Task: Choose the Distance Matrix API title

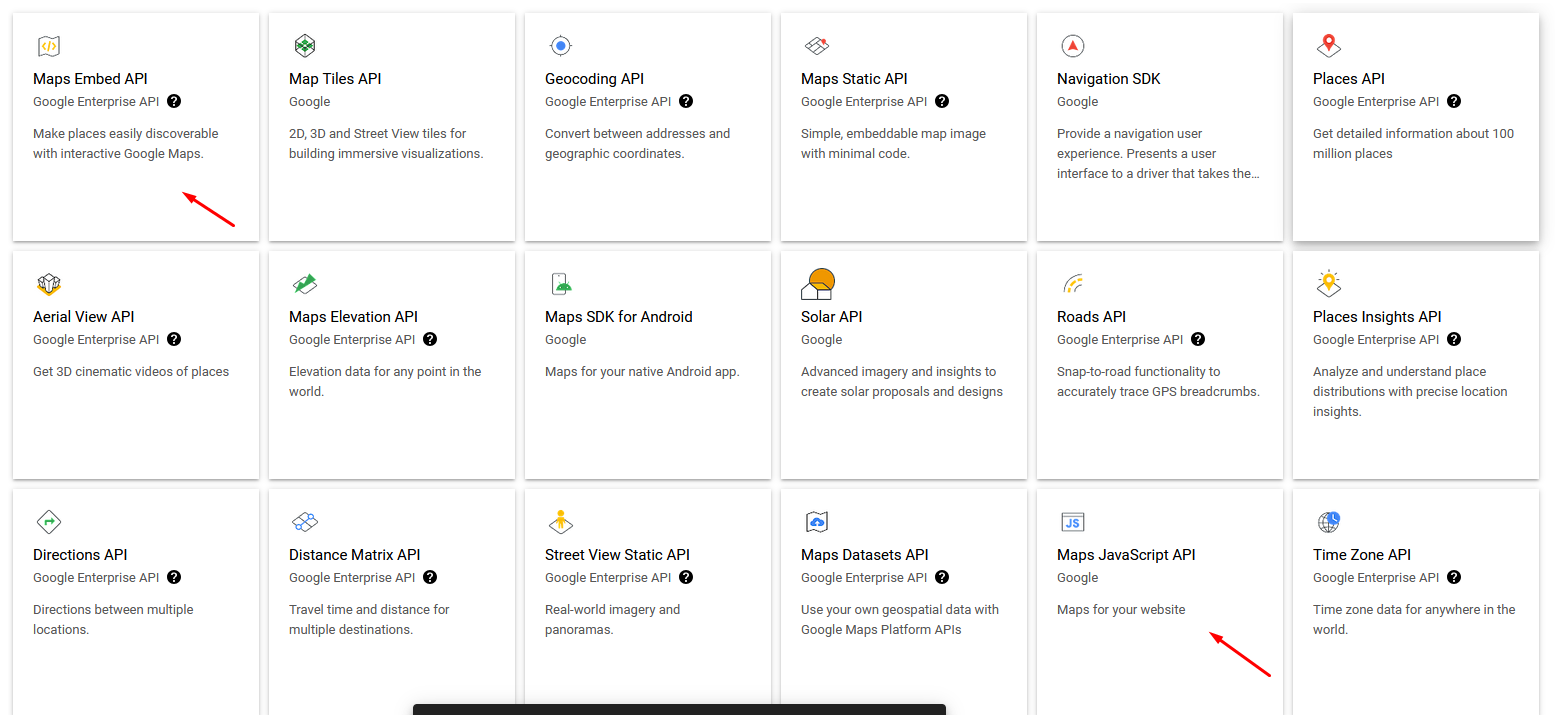Action: tap(354, 555)
